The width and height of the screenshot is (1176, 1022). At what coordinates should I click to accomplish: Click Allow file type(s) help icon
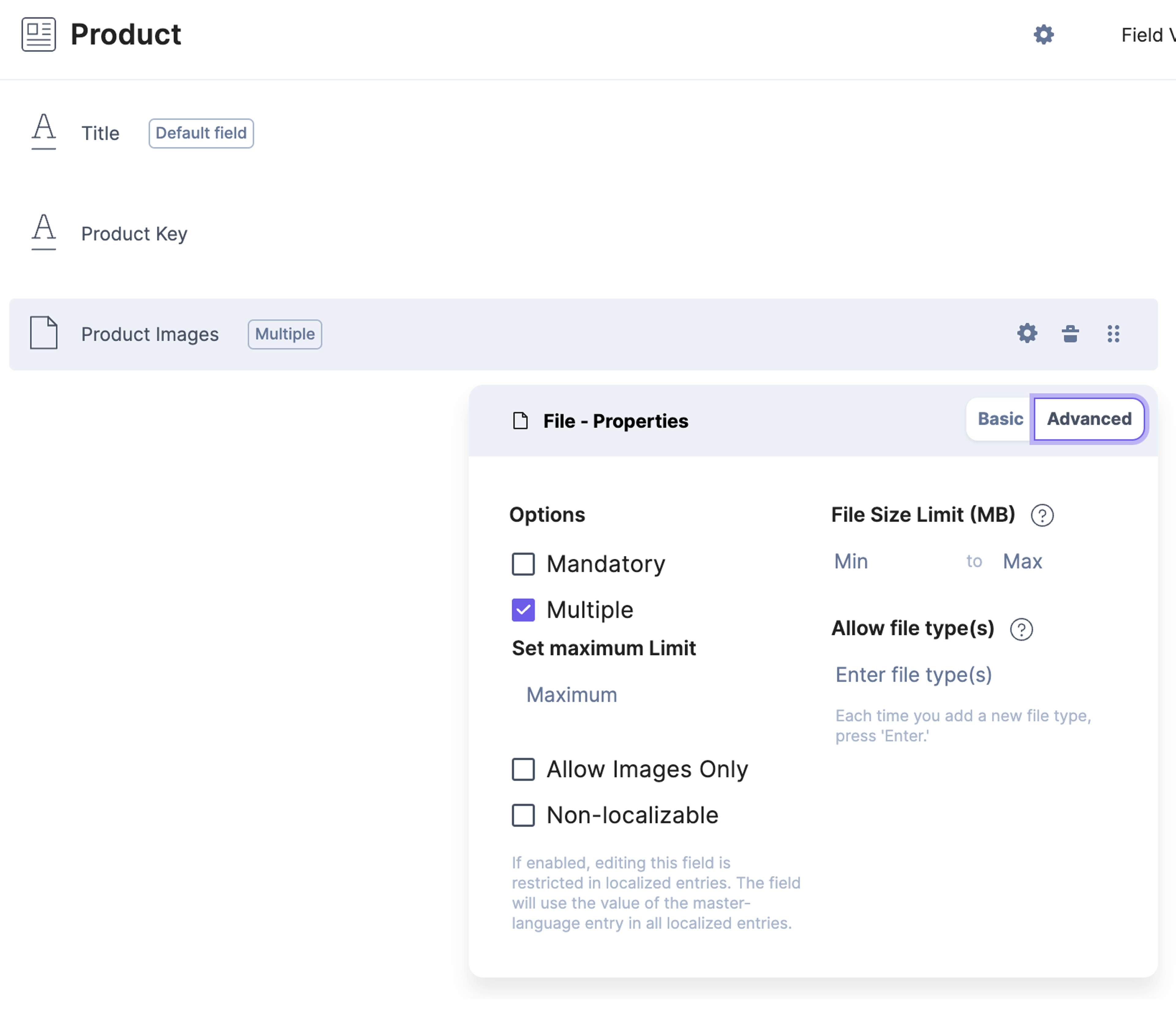1021,629
